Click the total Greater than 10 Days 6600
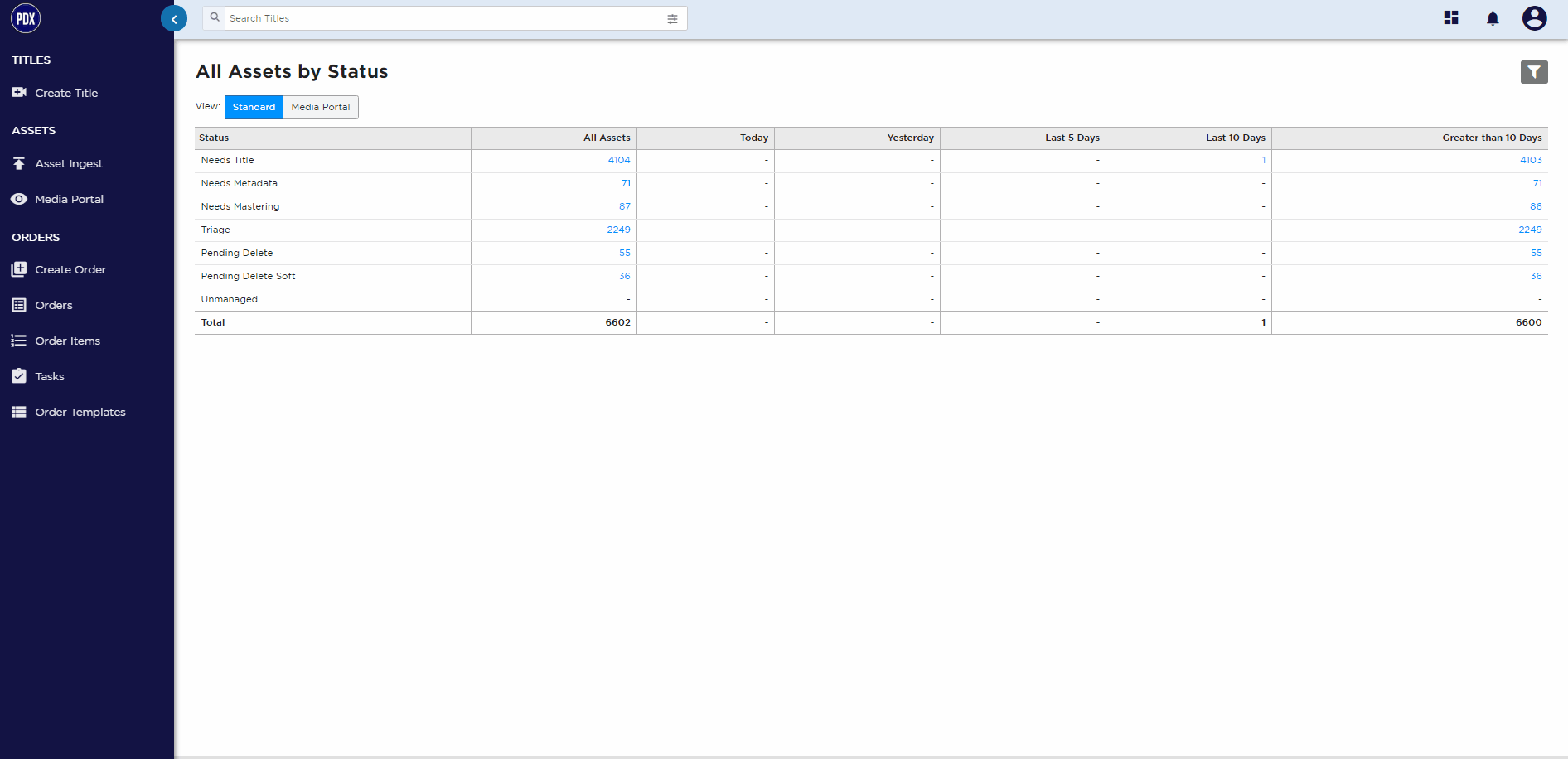The width and height of the screenshot is (1568, 759). point(1529,322)
